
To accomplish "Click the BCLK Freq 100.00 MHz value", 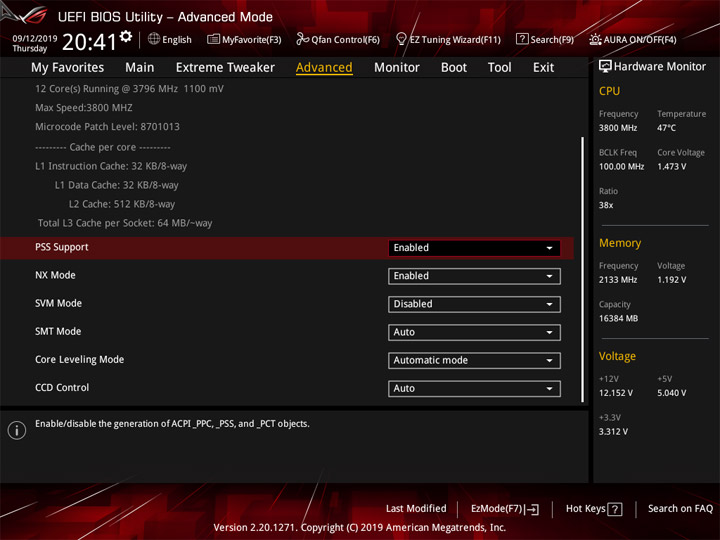I will pyautogui.click(x=621, y=167).
